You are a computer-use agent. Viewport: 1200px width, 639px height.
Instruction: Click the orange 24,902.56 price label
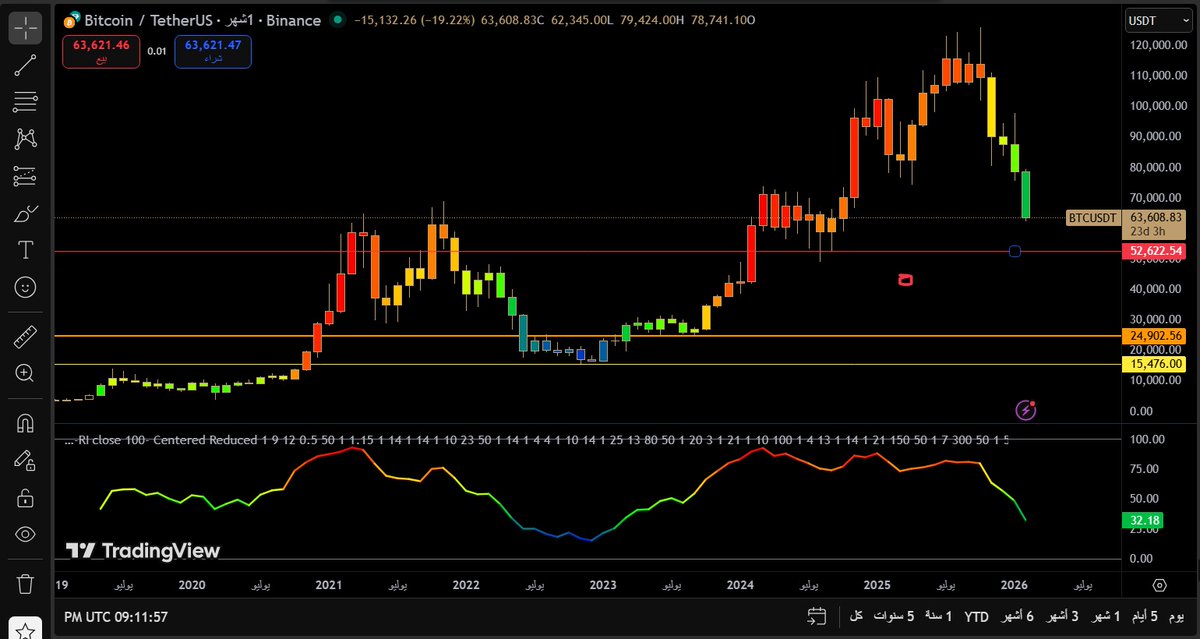pyautogui.click(x=1154, y=336)
